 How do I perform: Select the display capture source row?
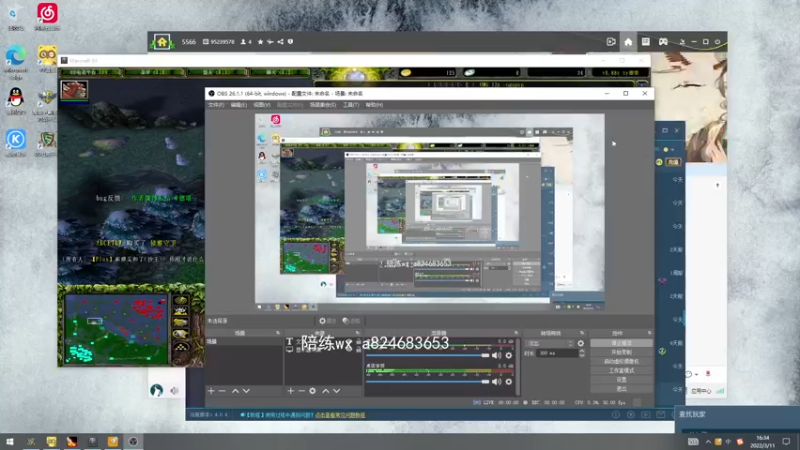coord(322,349)
